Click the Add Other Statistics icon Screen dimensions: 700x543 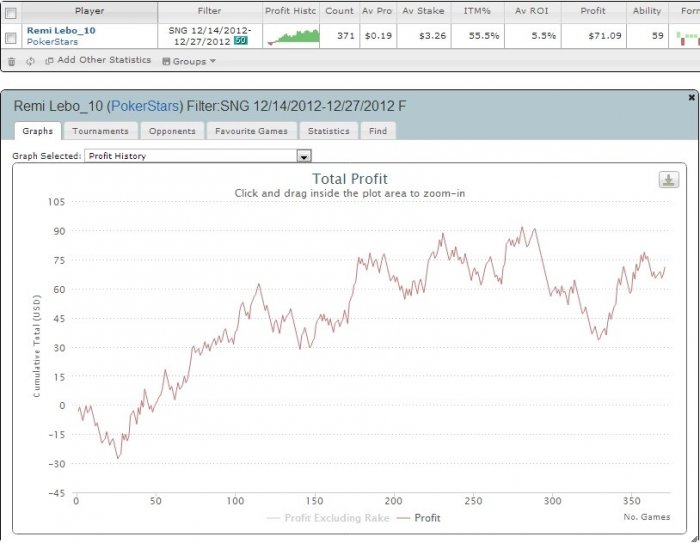[49, 61]
